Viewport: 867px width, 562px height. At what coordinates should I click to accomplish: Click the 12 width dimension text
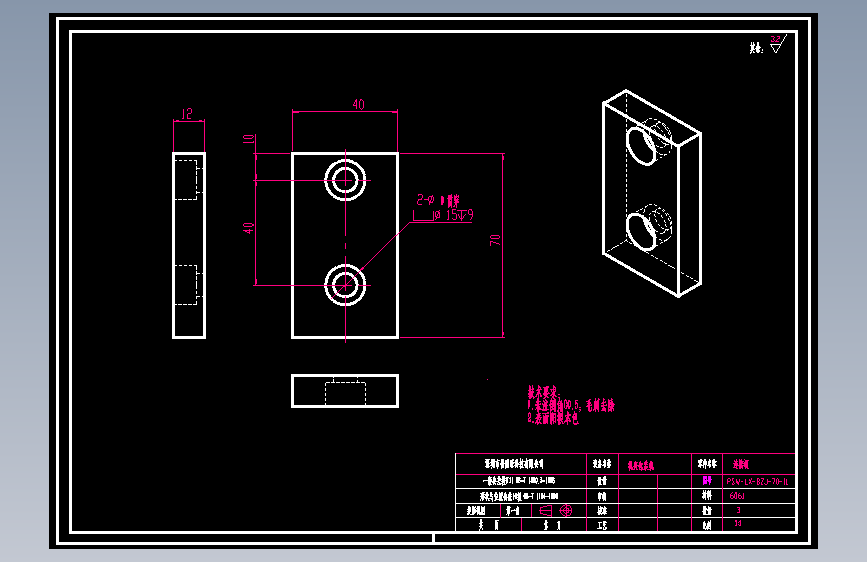(187, 114)
